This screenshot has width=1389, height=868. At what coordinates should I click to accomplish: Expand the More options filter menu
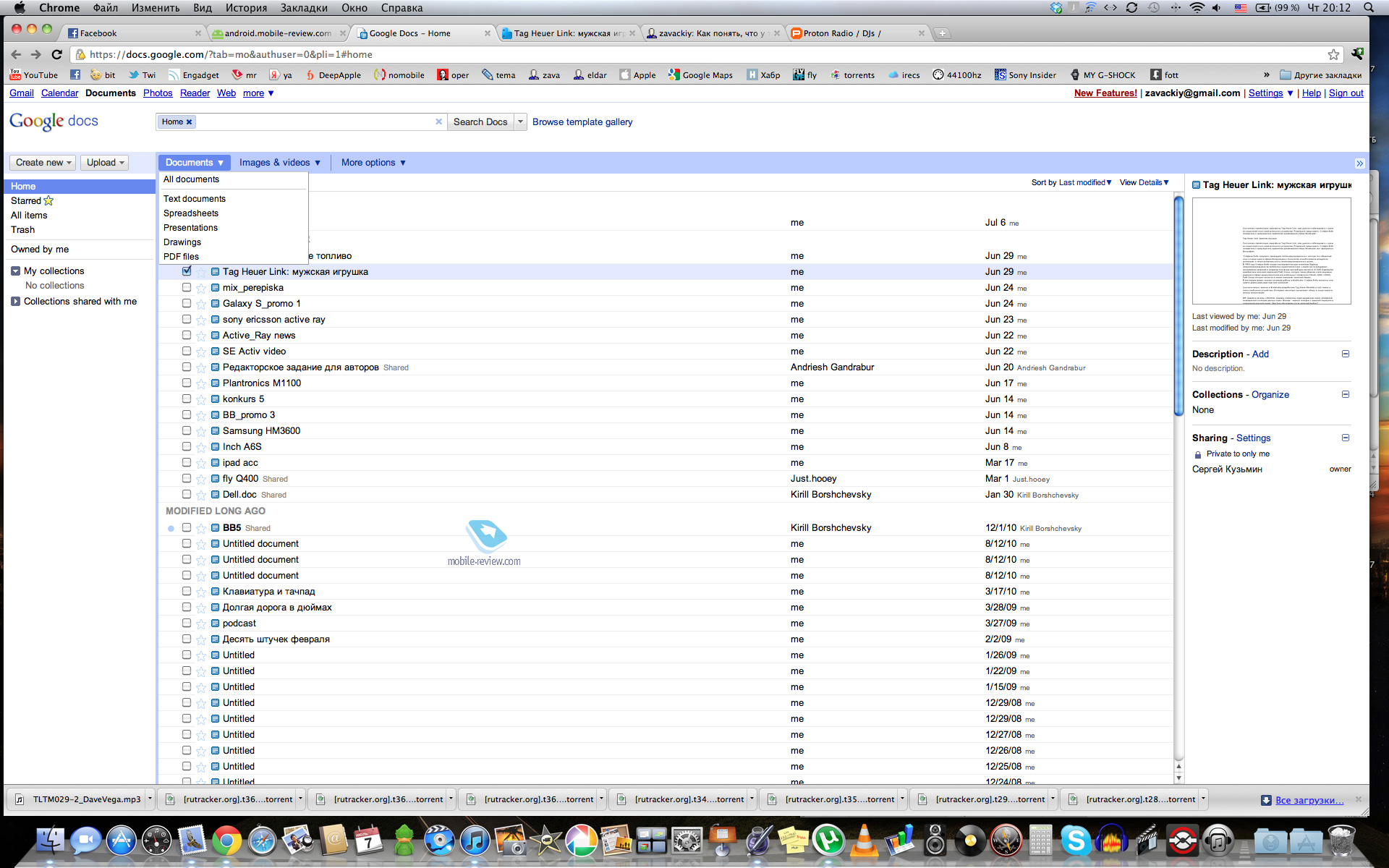373,163
